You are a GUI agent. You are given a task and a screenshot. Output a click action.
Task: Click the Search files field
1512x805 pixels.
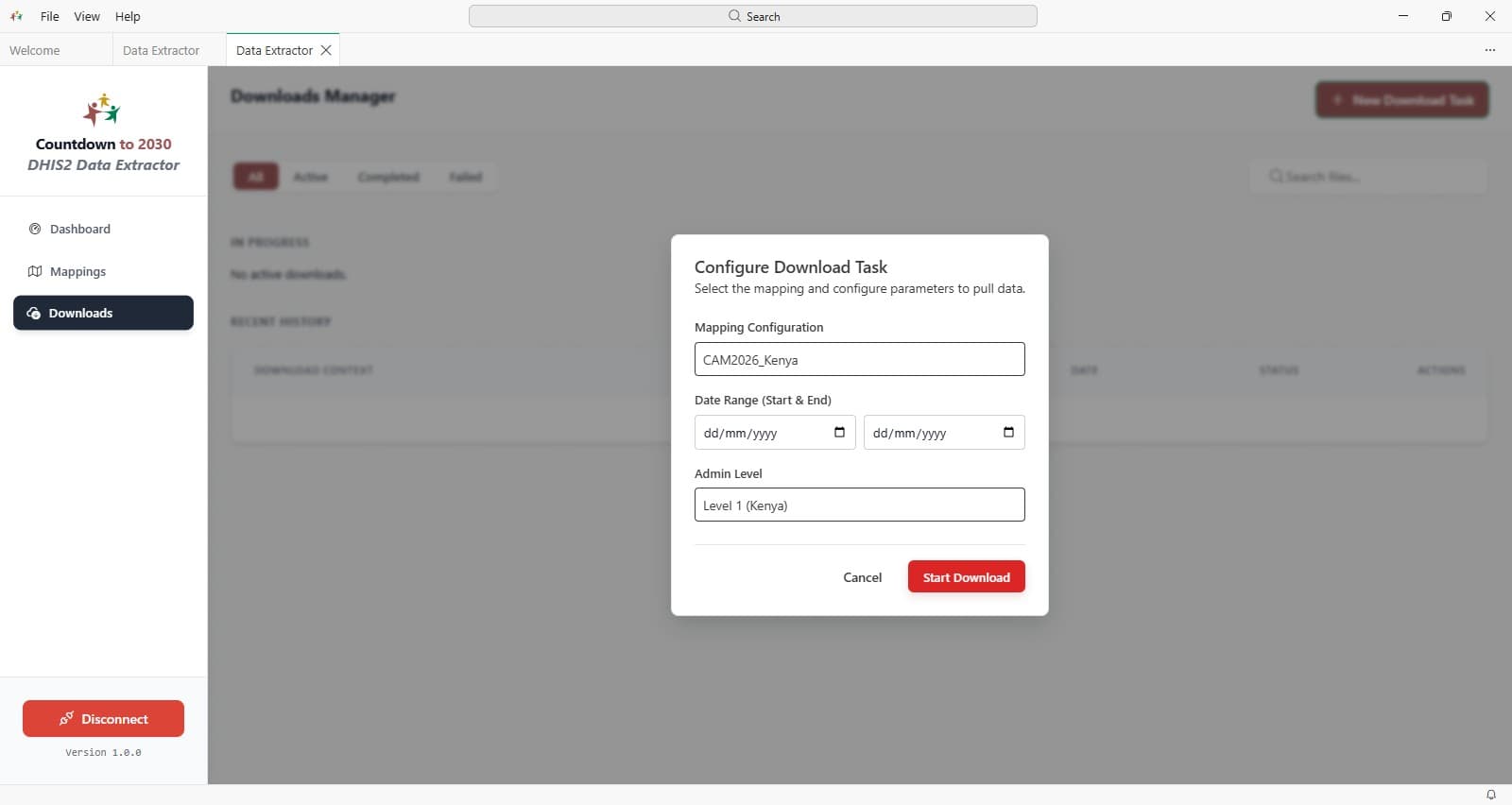[1368, 177]
